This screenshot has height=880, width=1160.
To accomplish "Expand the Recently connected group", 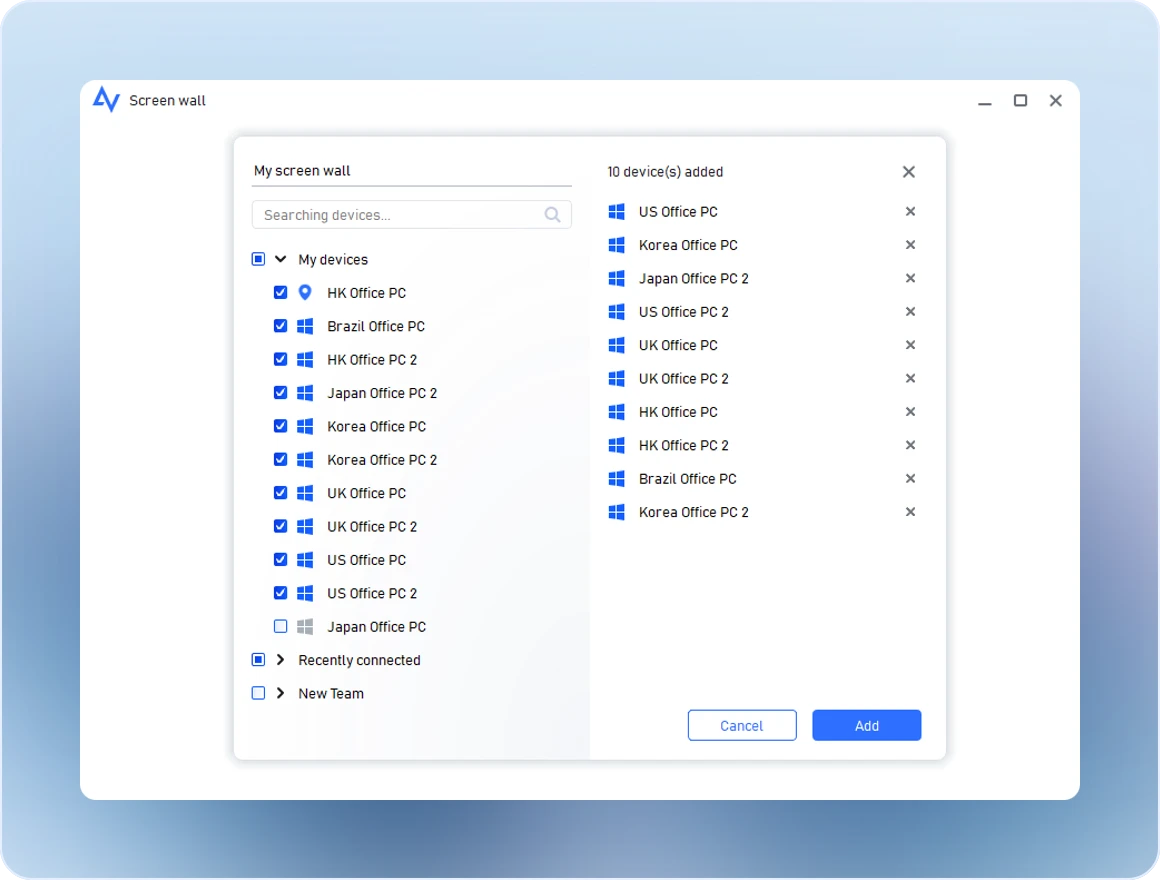I will (x=281, y=660).
